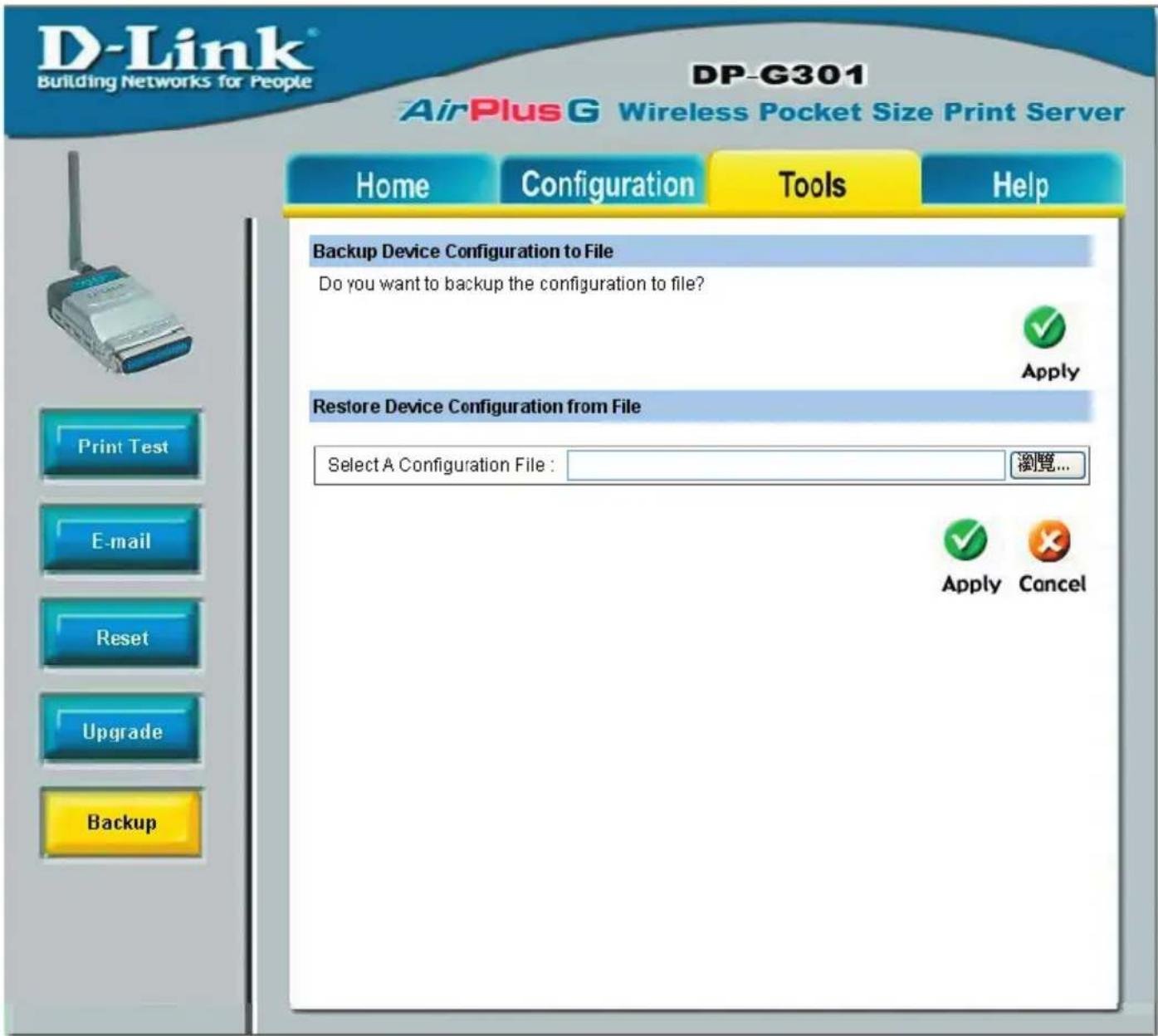Focus the configuration file path field
This screenshot has width=1158, height=1036.
click(x=786, y=465)
